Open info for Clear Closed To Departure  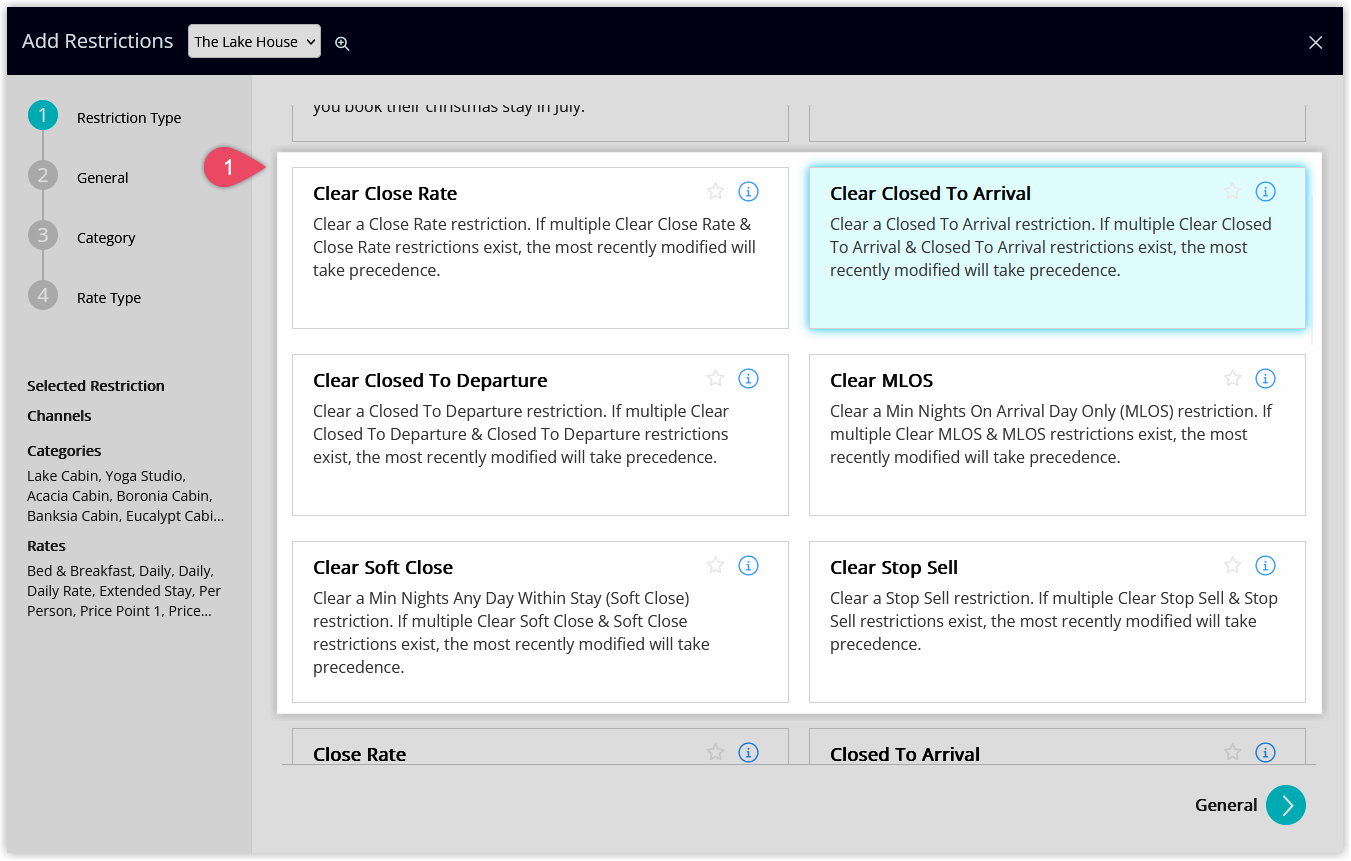[x=748, y=378]
